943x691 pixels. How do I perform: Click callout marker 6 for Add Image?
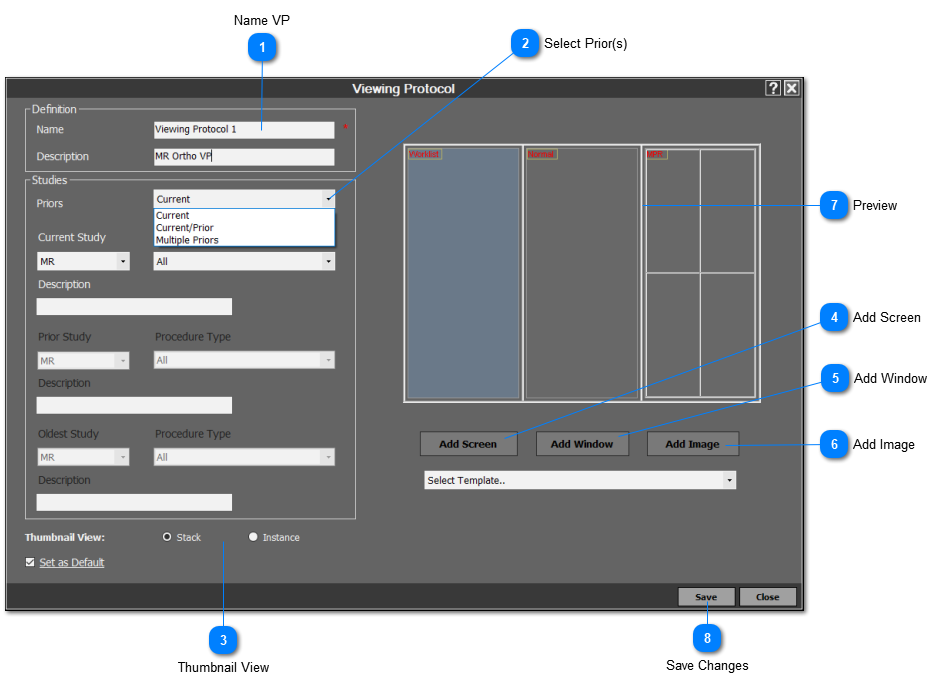point(834,445)
